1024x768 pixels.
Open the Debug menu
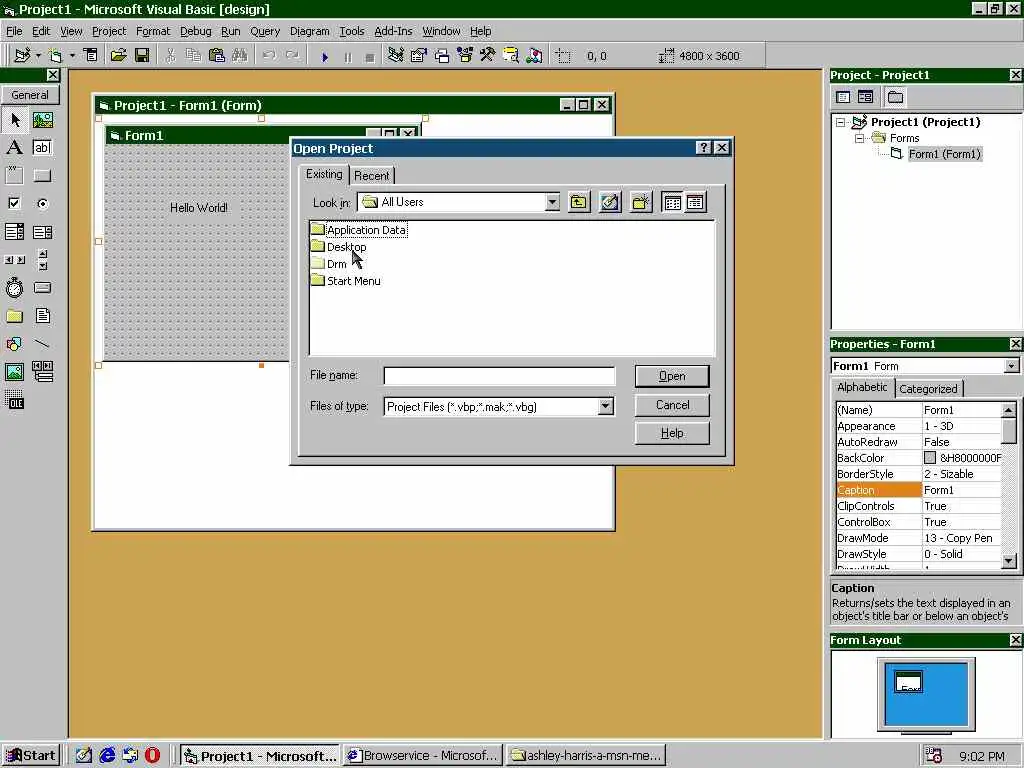pyautogui.click(x=195, y=31)
